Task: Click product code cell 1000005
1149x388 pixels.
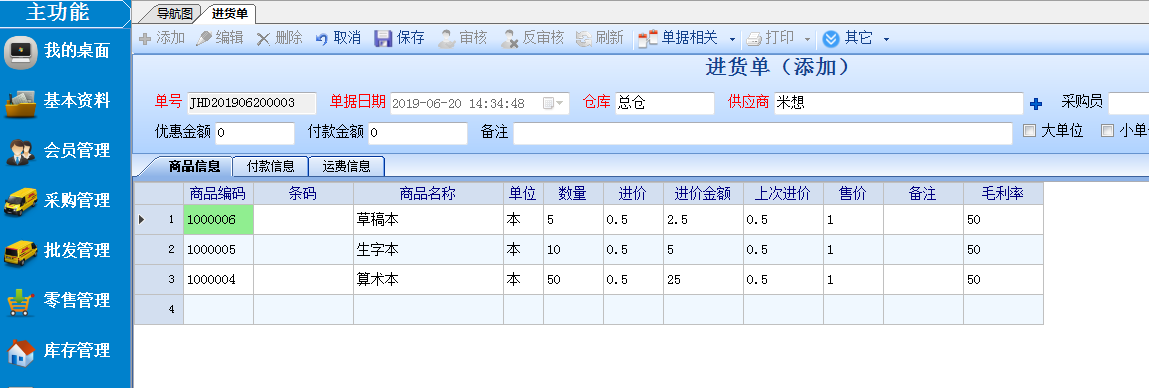Action: click(218, 249)
